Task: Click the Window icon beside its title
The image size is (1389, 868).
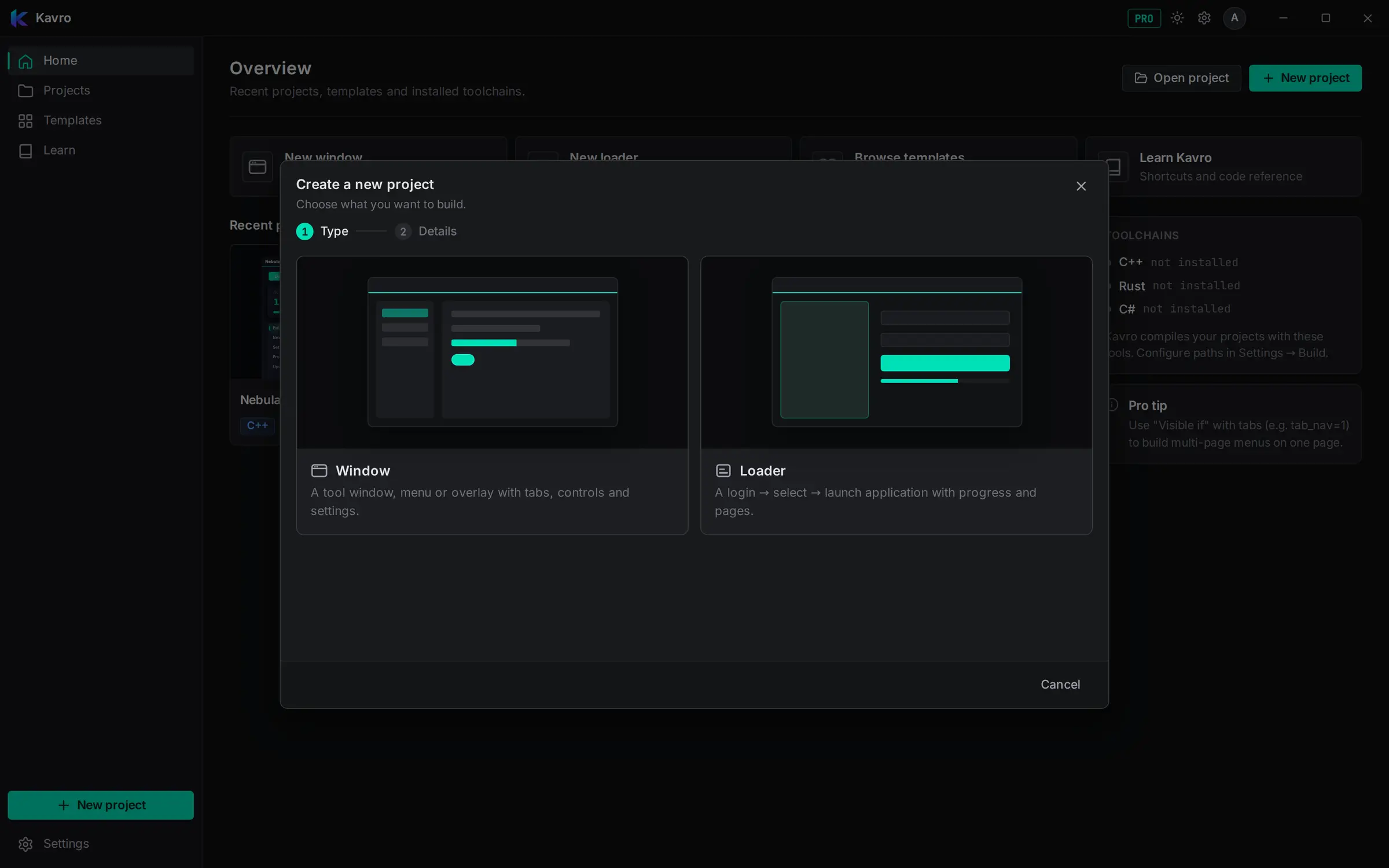Action: 319,470
